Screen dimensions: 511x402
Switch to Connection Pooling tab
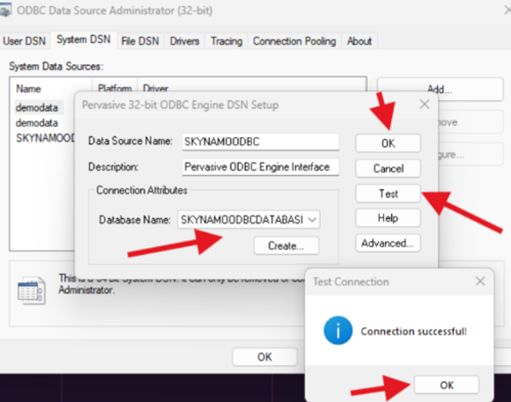click(x=294, y=41)
